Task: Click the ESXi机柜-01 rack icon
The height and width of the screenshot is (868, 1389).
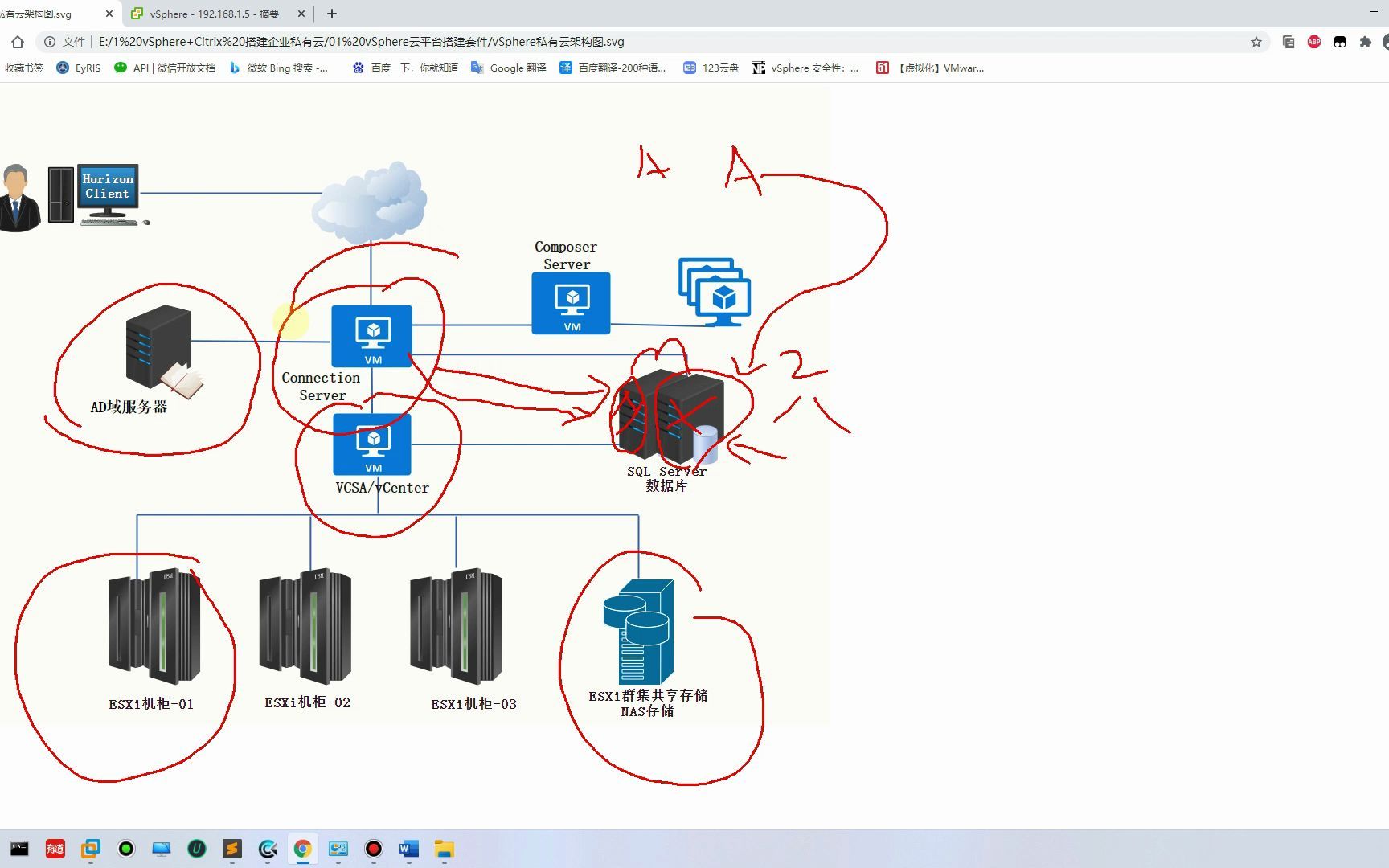Action: pyautogui.click(x=154, y=626)
